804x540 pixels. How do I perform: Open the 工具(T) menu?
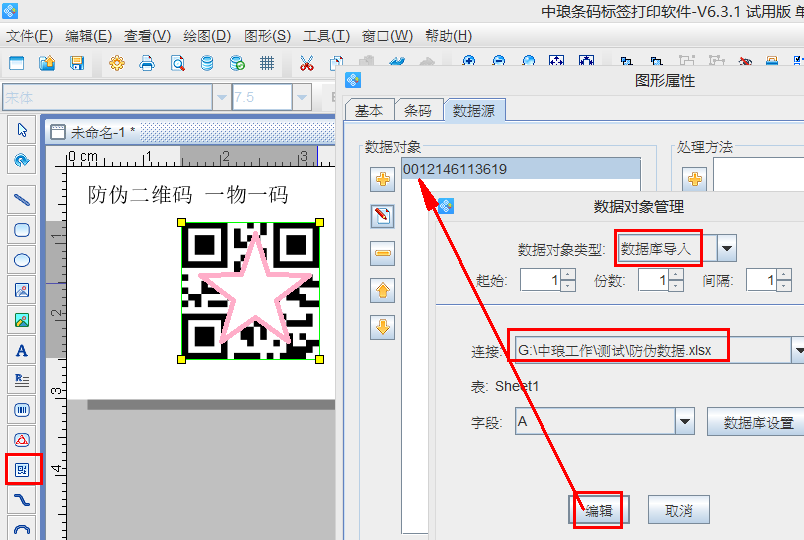[x=327, y=36]
